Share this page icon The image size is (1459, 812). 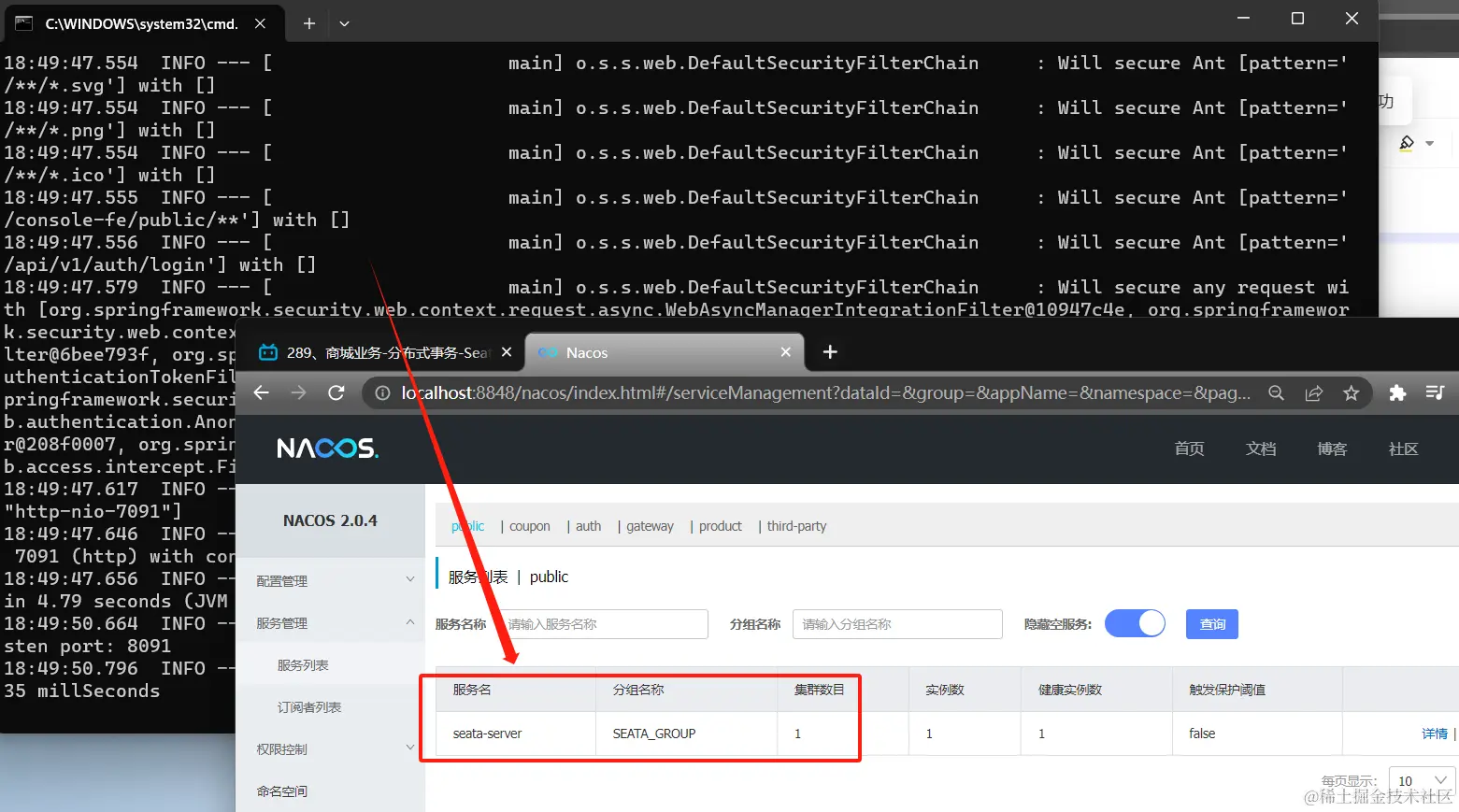tap(1314, 393)
